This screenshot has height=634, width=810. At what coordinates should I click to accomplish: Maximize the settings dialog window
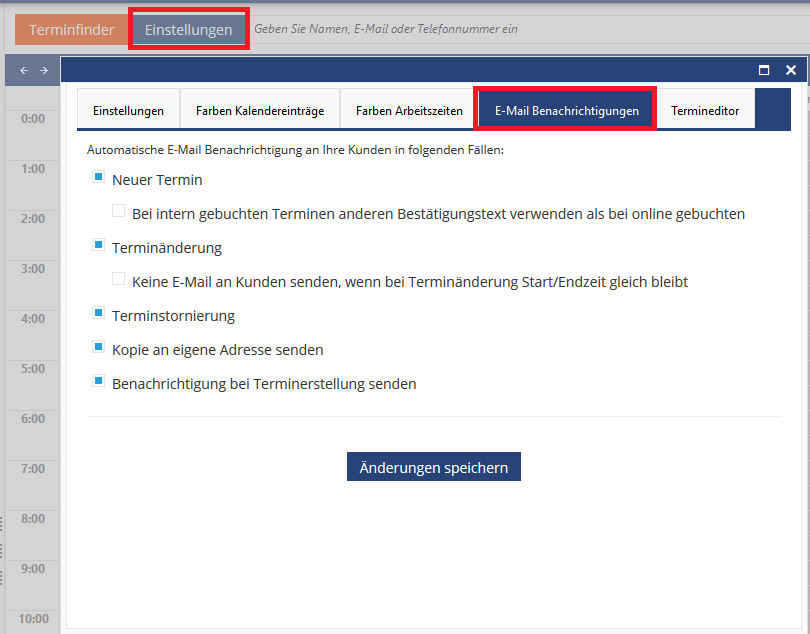click(764, 70)
